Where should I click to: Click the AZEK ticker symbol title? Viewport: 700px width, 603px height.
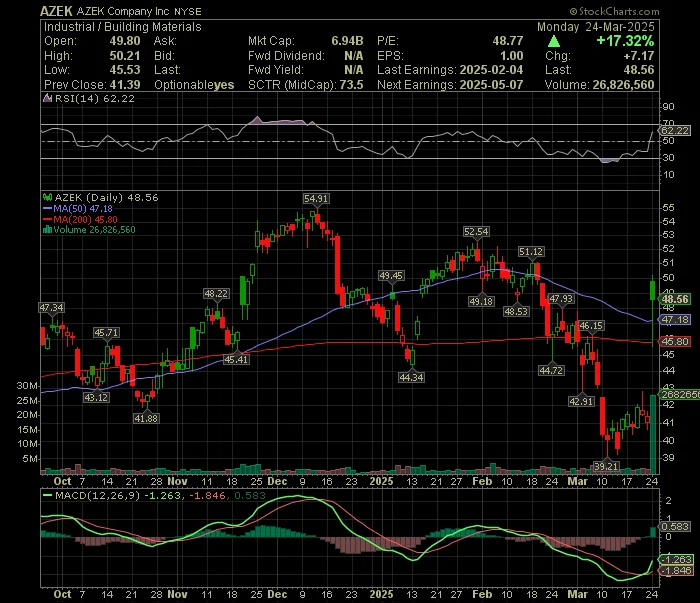point(56,11)
